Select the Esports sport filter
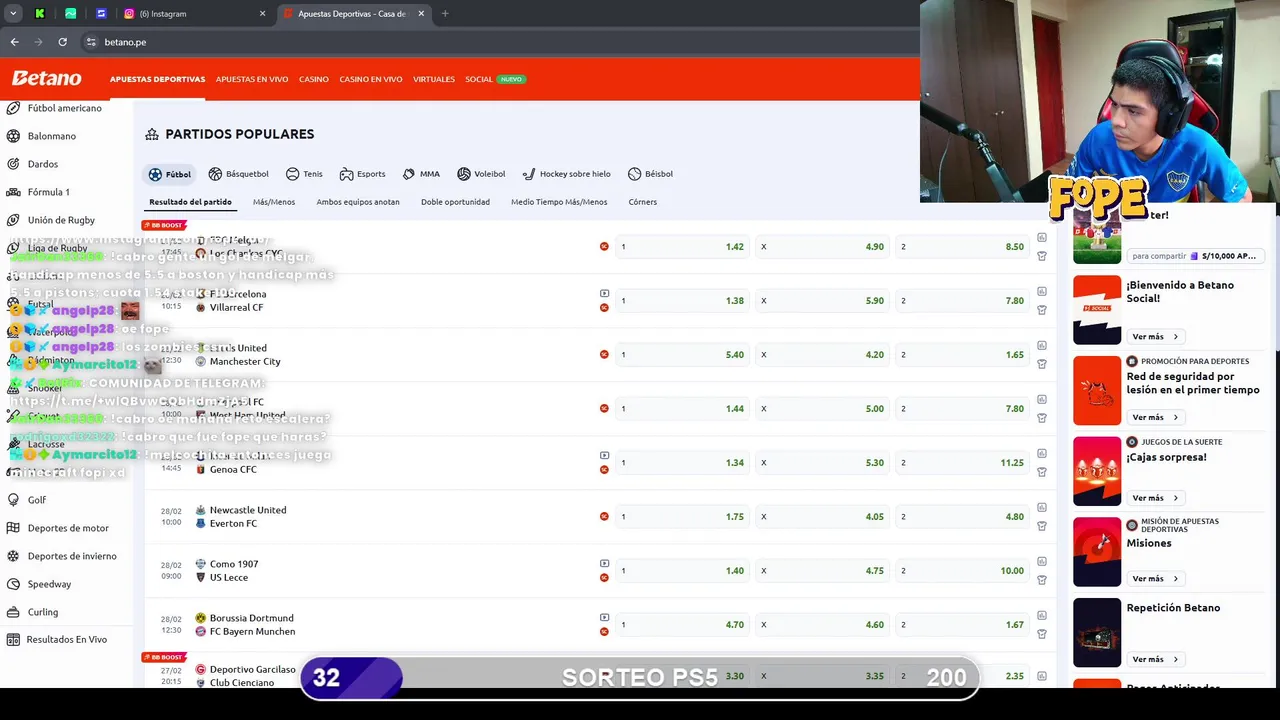This screenshot has height=720, width=1280. (x=362, y=174)
